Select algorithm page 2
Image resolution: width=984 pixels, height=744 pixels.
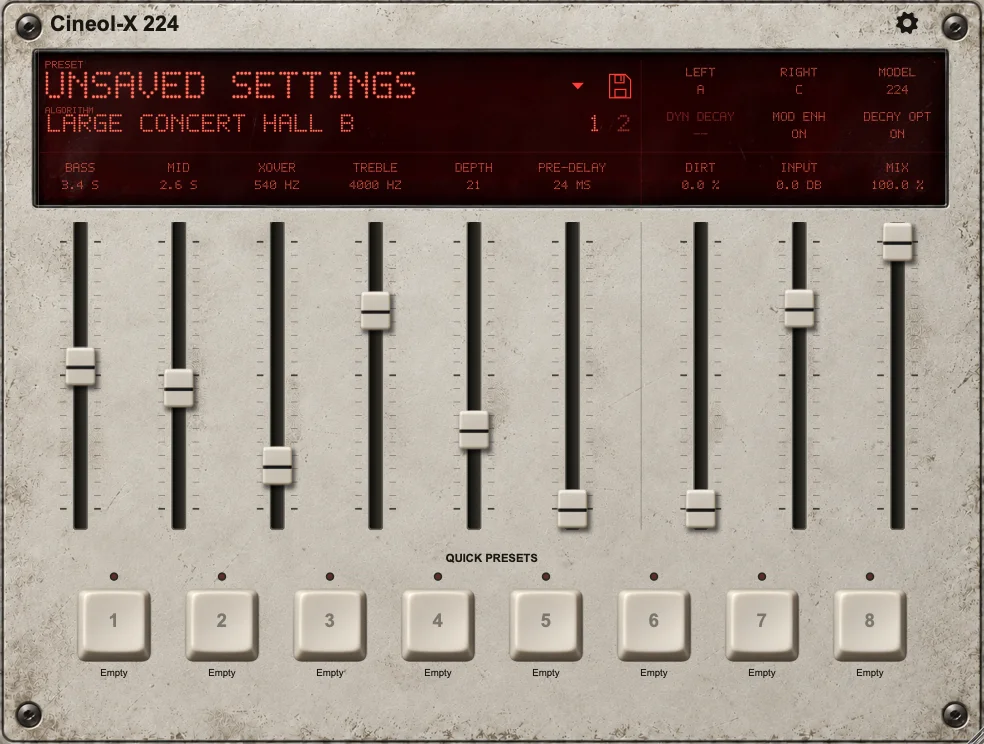[x=623, y=124]
